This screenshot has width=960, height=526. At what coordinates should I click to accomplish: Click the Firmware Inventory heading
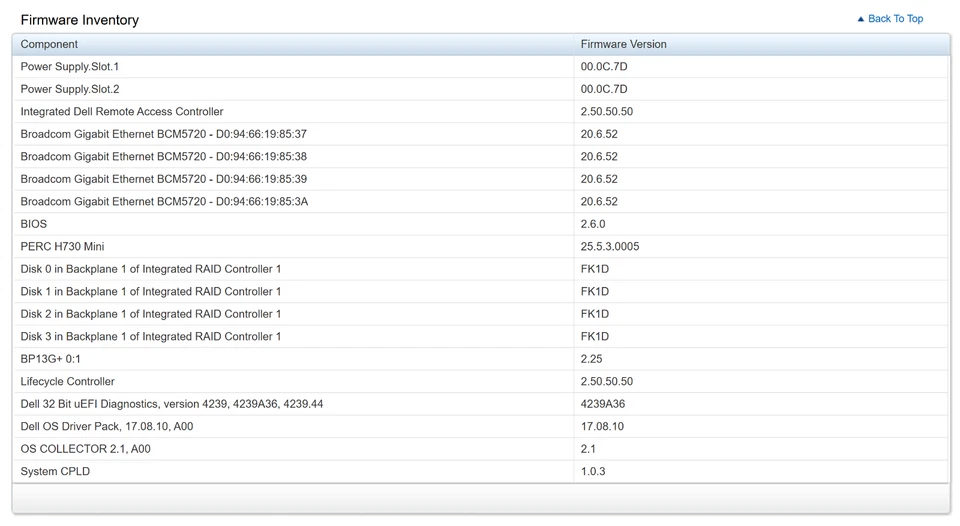[x=80, y=20]
